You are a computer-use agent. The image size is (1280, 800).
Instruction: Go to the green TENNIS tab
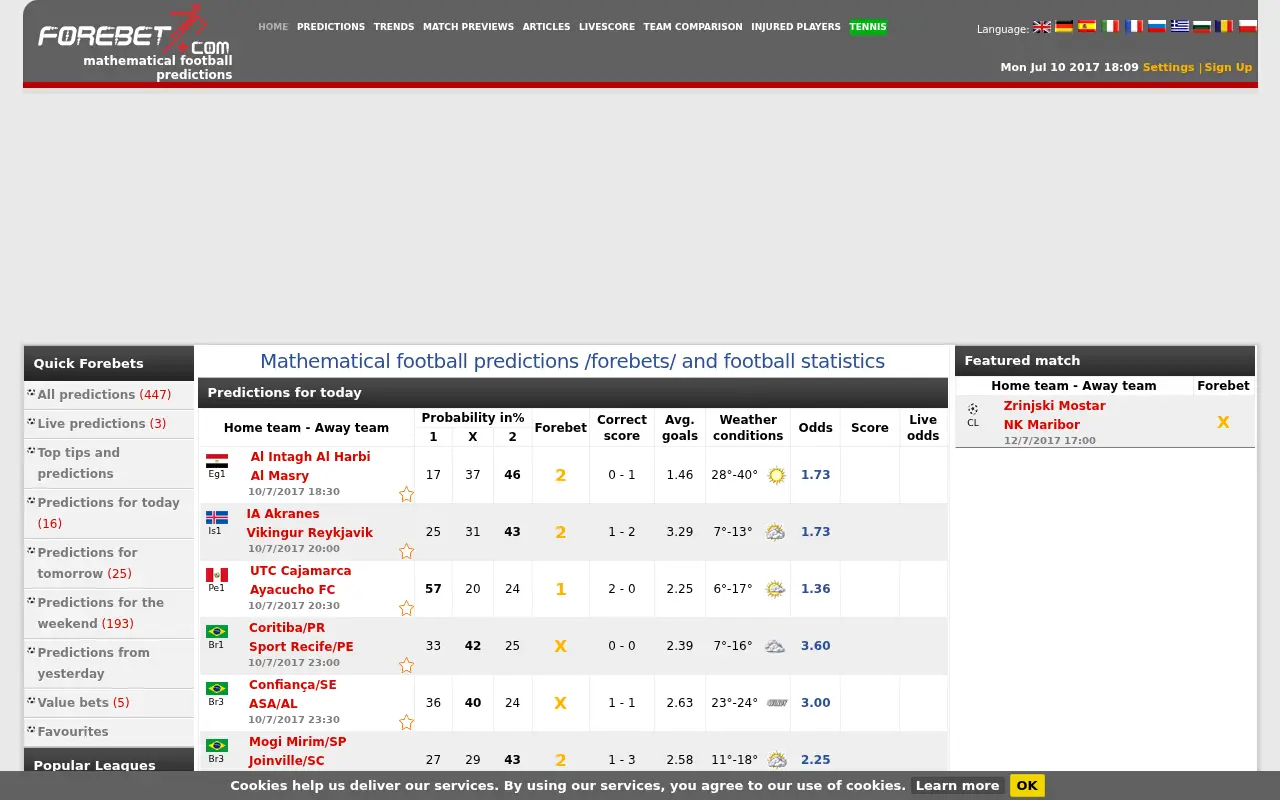click(x=868, y=27)
